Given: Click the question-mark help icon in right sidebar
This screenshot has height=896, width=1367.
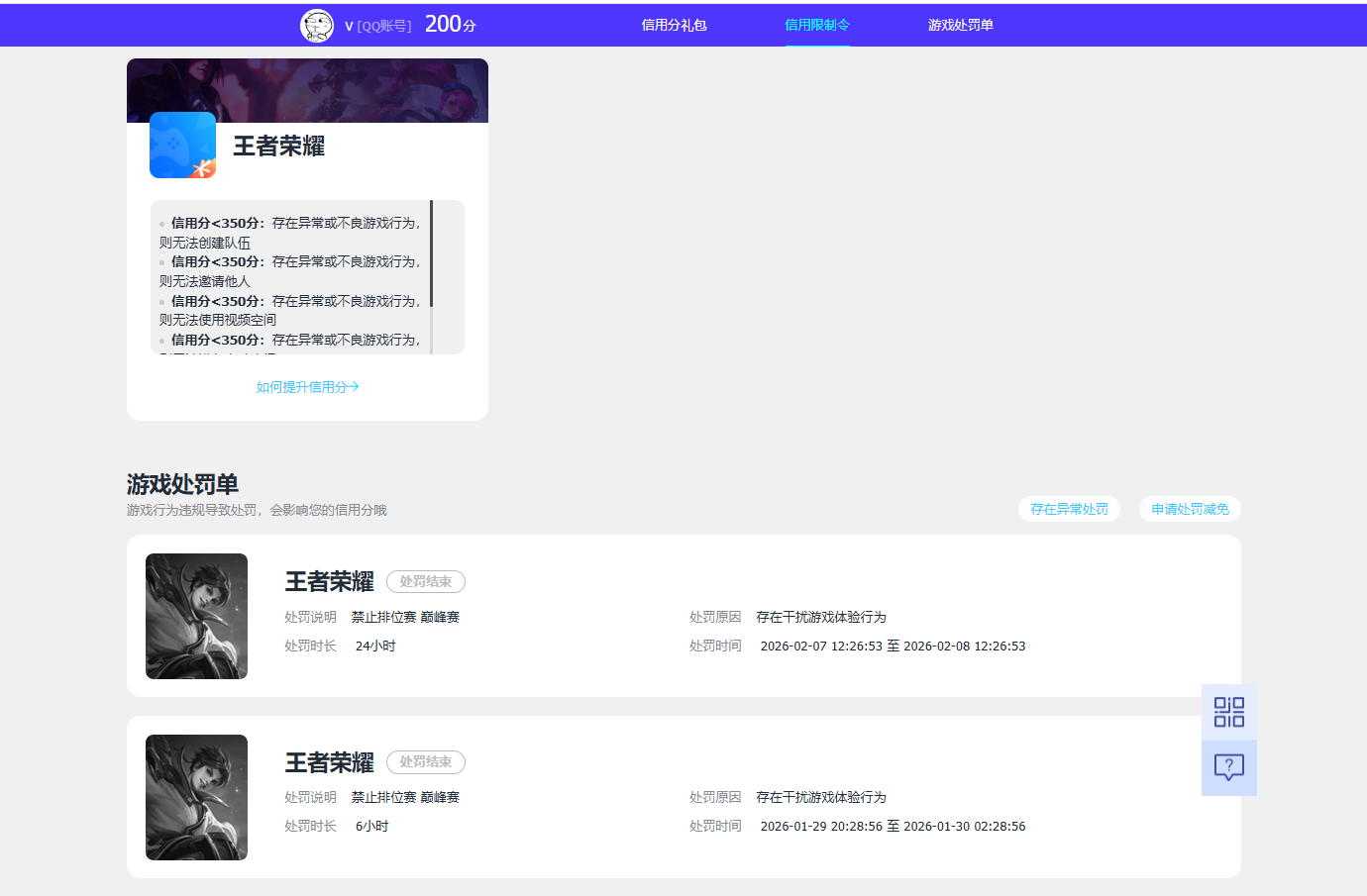Looking at the screenshot, I should click(x=1228, y=767).
